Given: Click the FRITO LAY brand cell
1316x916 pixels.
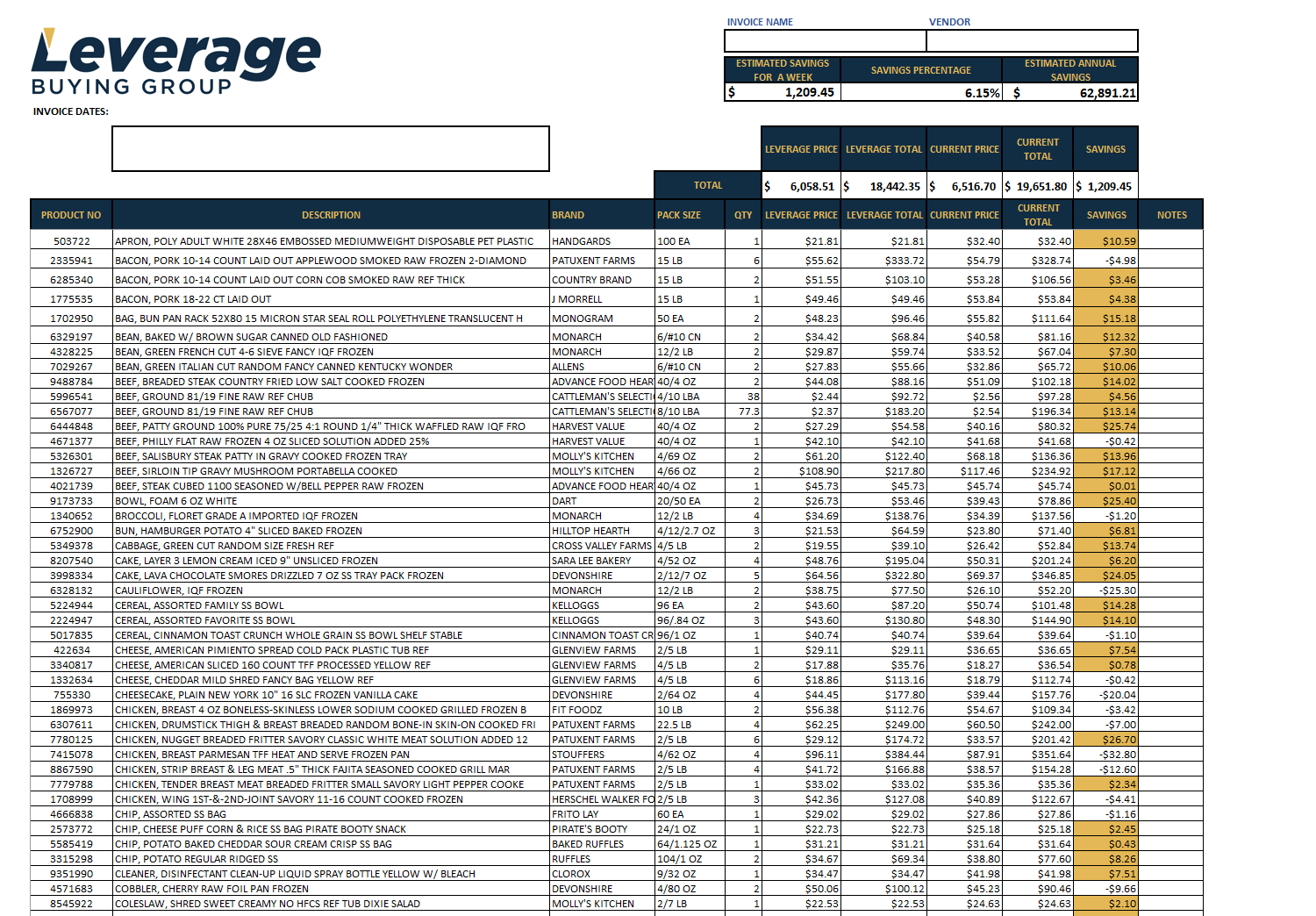Looking at the screenshot, I should click(602, 814).
